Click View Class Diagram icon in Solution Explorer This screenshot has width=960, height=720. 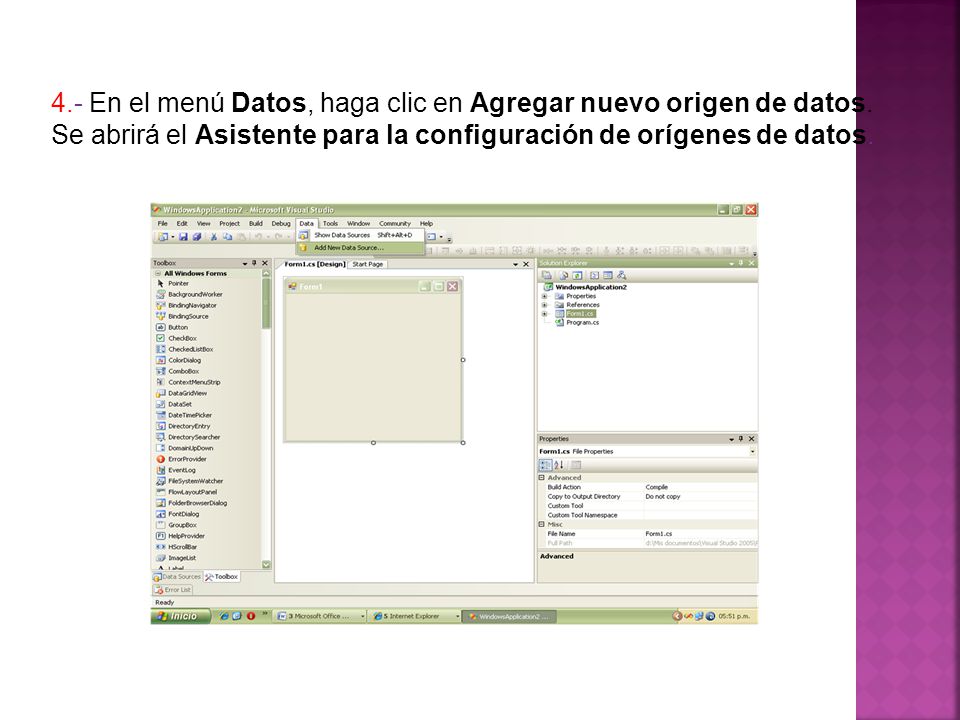coord(622,276)
